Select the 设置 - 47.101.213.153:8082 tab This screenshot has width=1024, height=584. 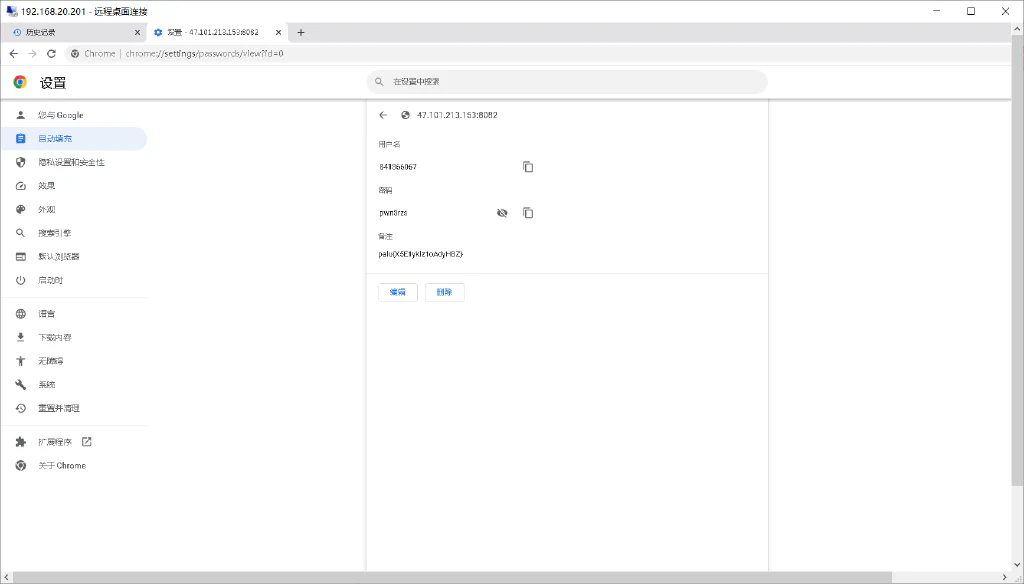[x=212, y=32]
